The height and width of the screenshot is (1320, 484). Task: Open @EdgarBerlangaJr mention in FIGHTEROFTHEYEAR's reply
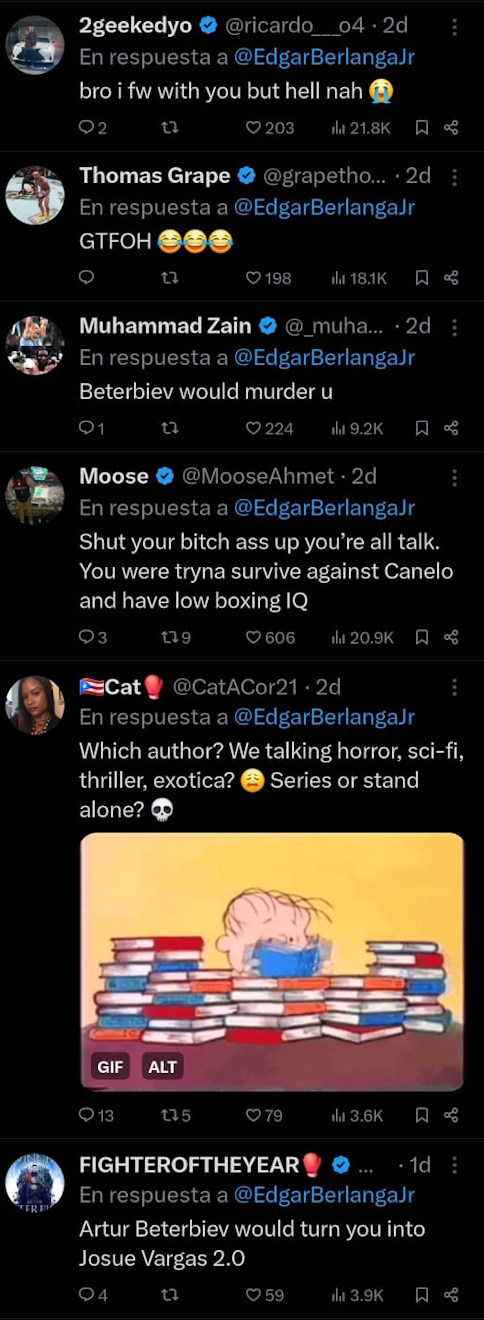click(324, 1194)
